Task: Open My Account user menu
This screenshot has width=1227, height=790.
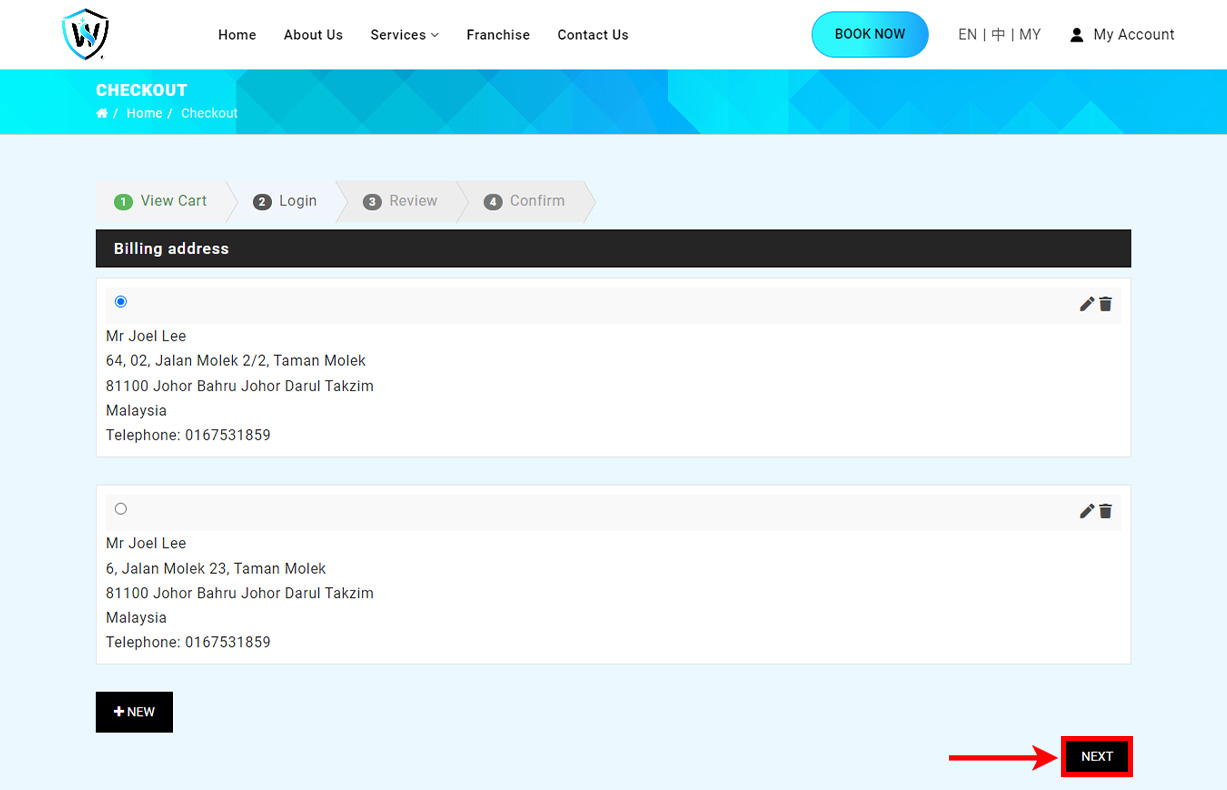Action: (1122, 34)
